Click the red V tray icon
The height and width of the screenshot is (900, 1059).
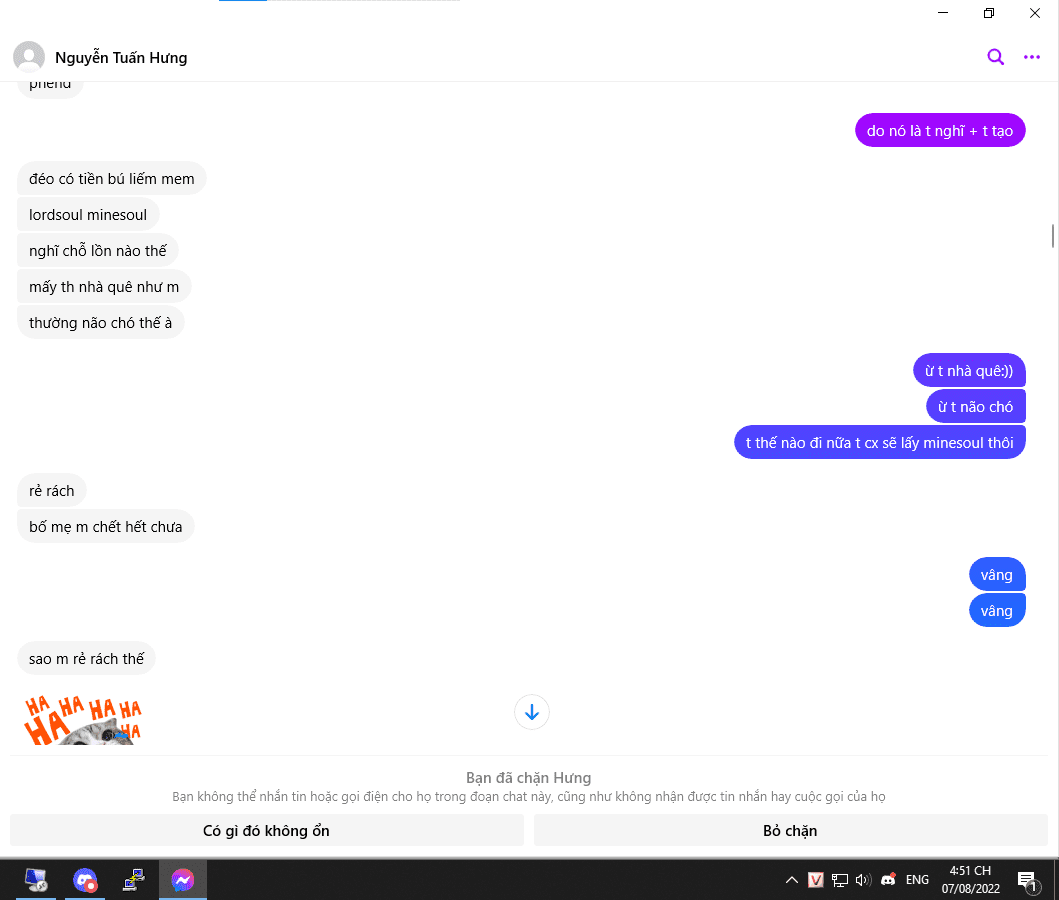click(815, 880)
